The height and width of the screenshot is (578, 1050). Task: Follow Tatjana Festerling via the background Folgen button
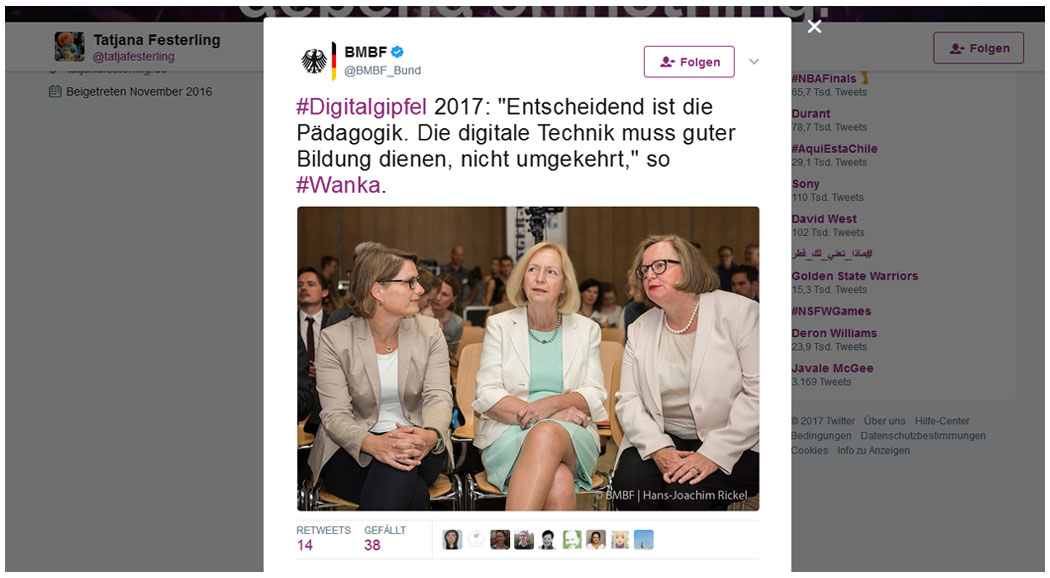click(x=978, y=48)
